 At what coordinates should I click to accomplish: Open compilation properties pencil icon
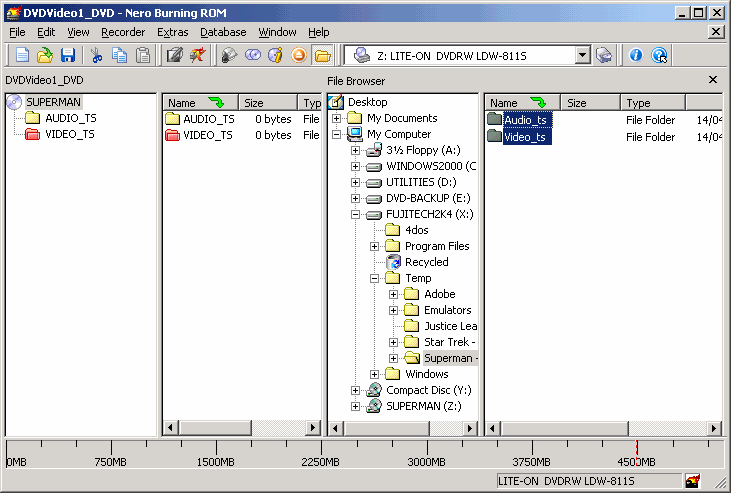(175, 55)
